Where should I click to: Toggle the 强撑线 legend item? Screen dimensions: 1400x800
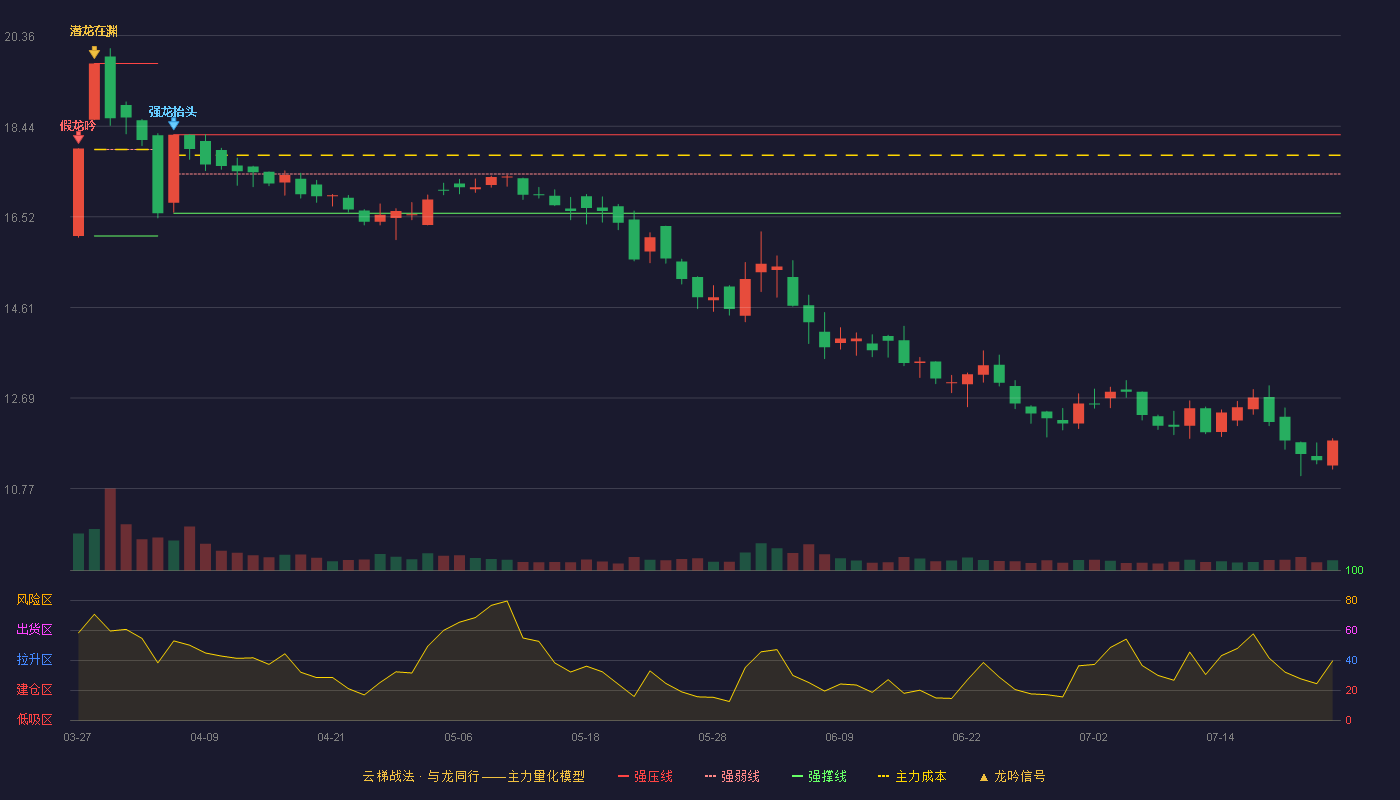click(819, 776)
